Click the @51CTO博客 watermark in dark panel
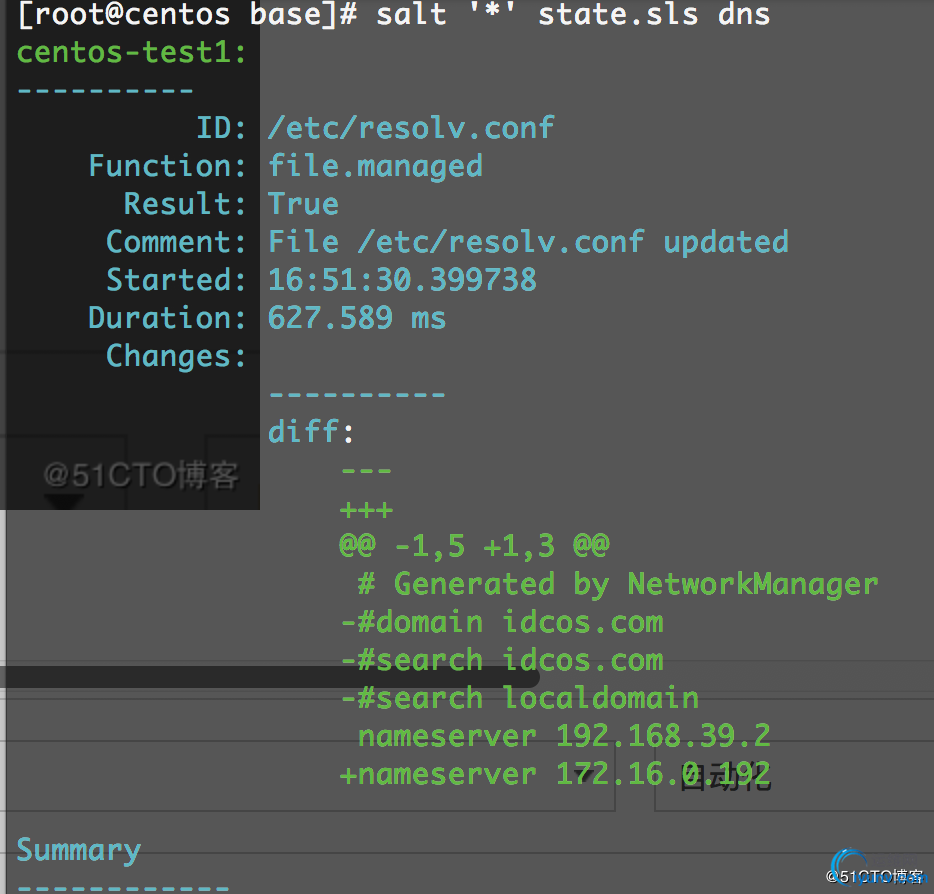 (x=141, y=475)
